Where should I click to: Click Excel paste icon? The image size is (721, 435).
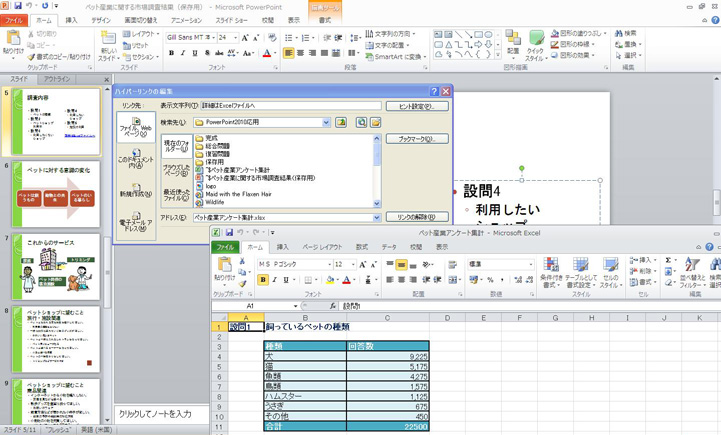[x=224, y=266]
